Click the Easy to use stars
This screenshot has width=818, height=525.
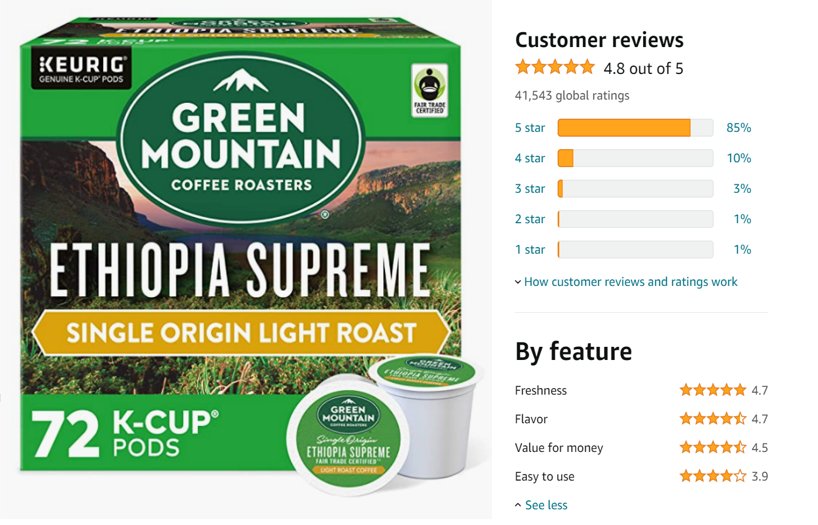[713, 476]
